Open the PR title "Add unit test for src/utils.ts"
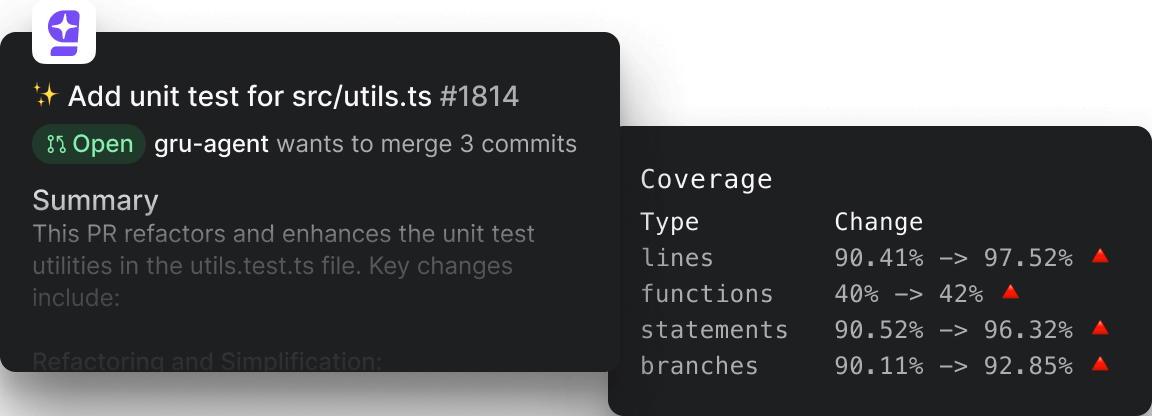Viewport: 1152px width, 416px height. (249, 96)
